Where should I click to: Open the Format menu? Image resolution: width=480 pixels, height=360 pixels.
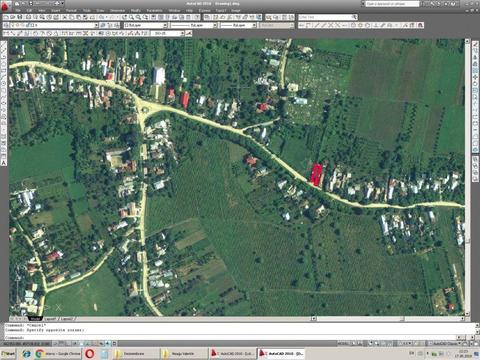(71, 10)
